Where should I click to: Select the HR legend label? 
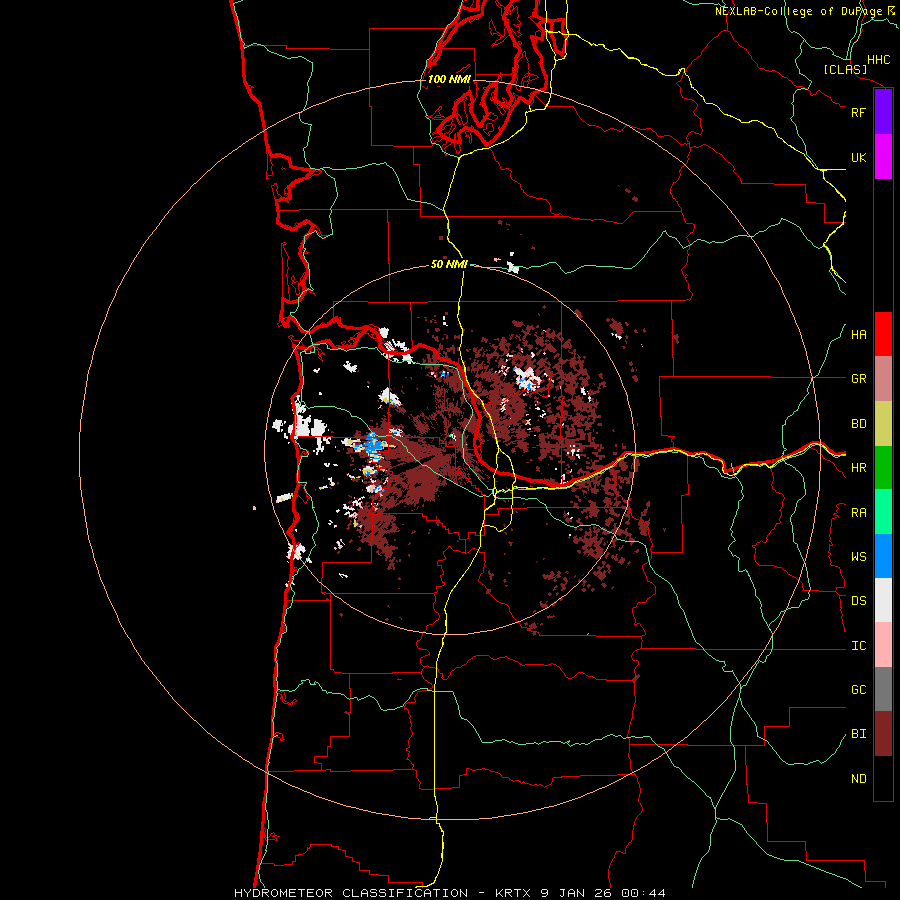pyautogui.click(x=858, y=468)
